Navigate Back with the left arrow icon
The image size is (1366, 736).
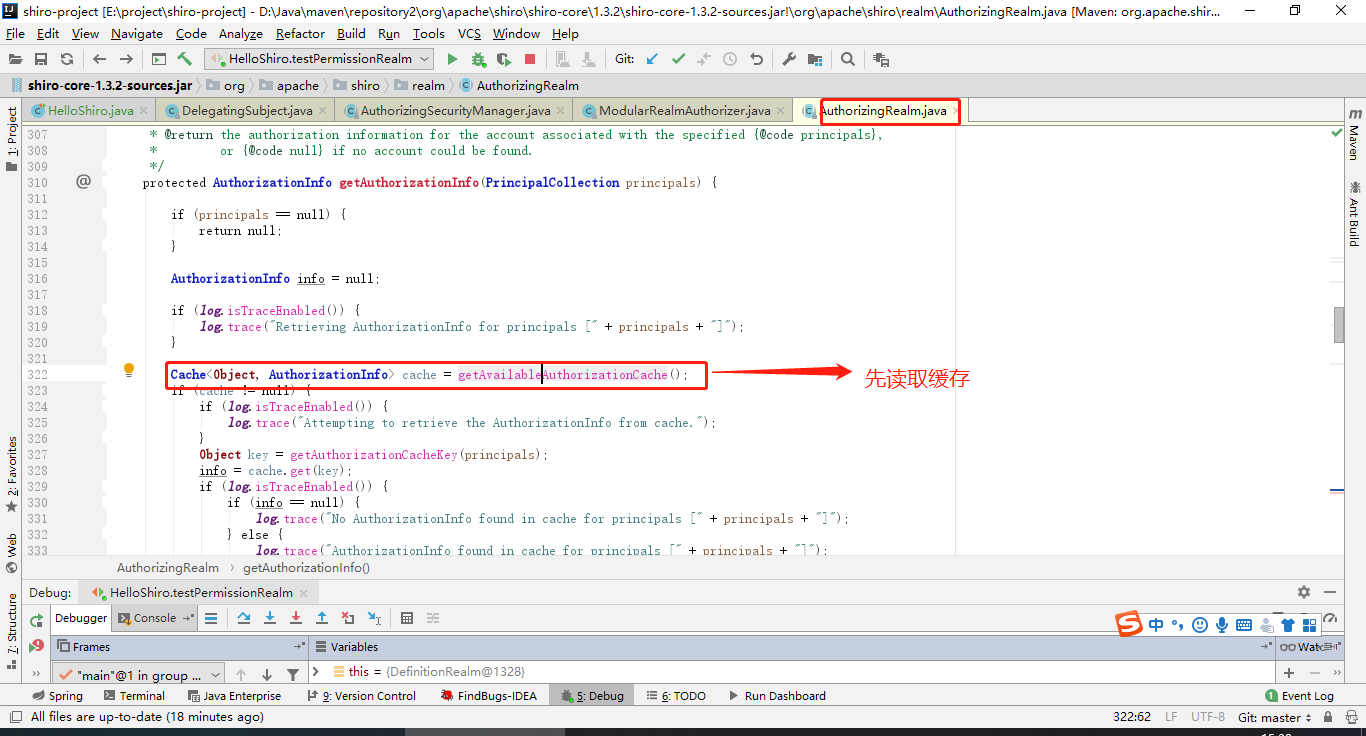[x=99, y=59]
